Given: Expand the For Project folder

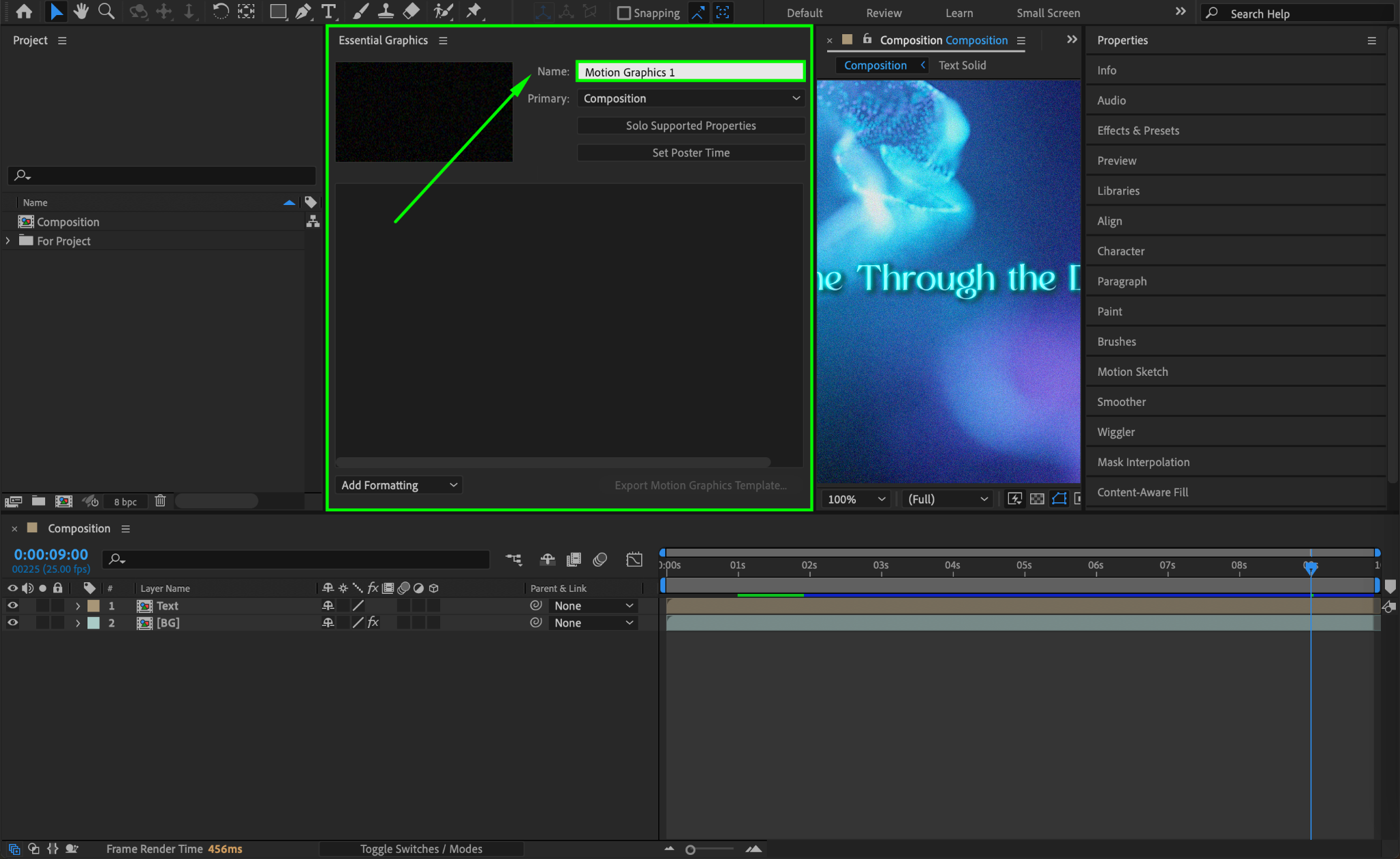Looking at the screenshot, I should 8,241.
